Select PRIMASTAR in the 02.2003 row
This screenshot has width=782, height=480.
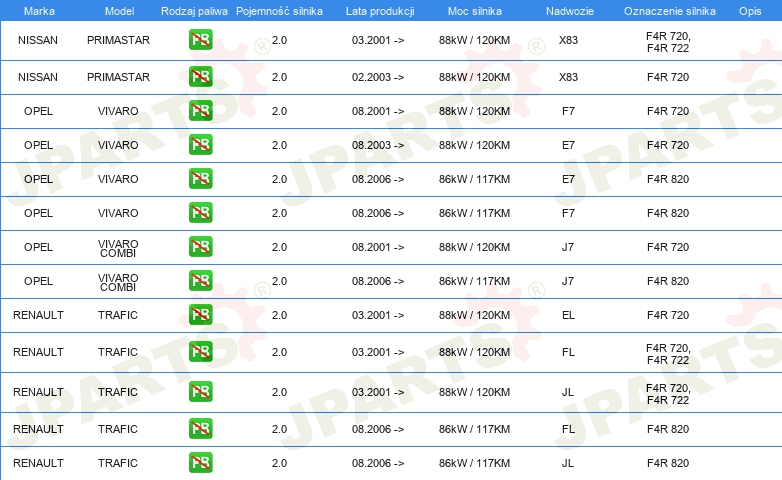point(118,77)
